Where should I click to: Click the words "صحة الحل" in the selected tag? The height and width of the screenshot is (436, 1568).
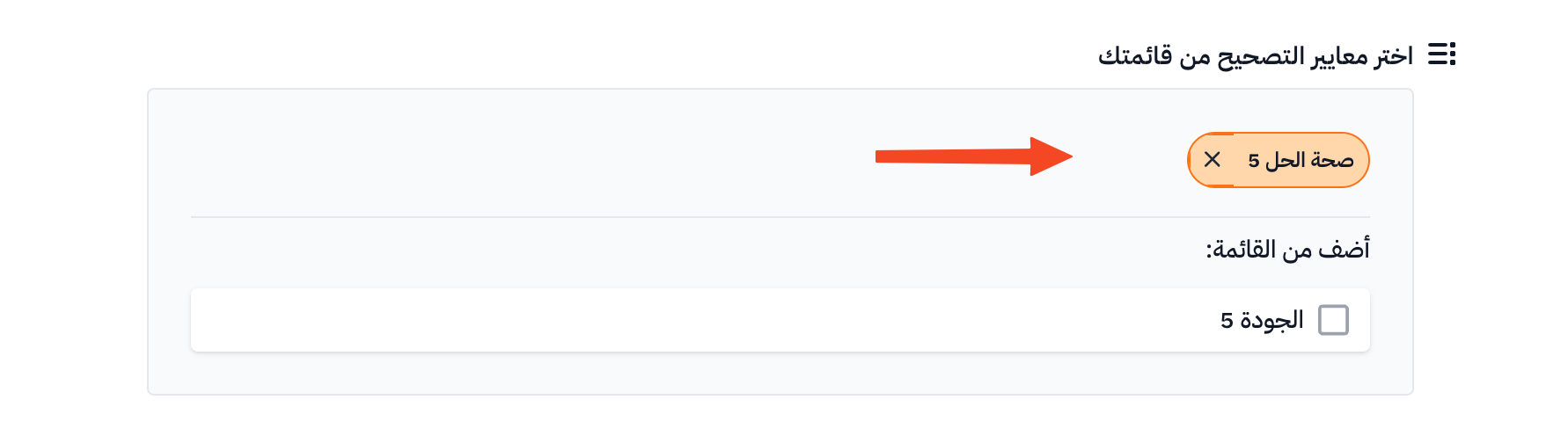(1309, 160)
